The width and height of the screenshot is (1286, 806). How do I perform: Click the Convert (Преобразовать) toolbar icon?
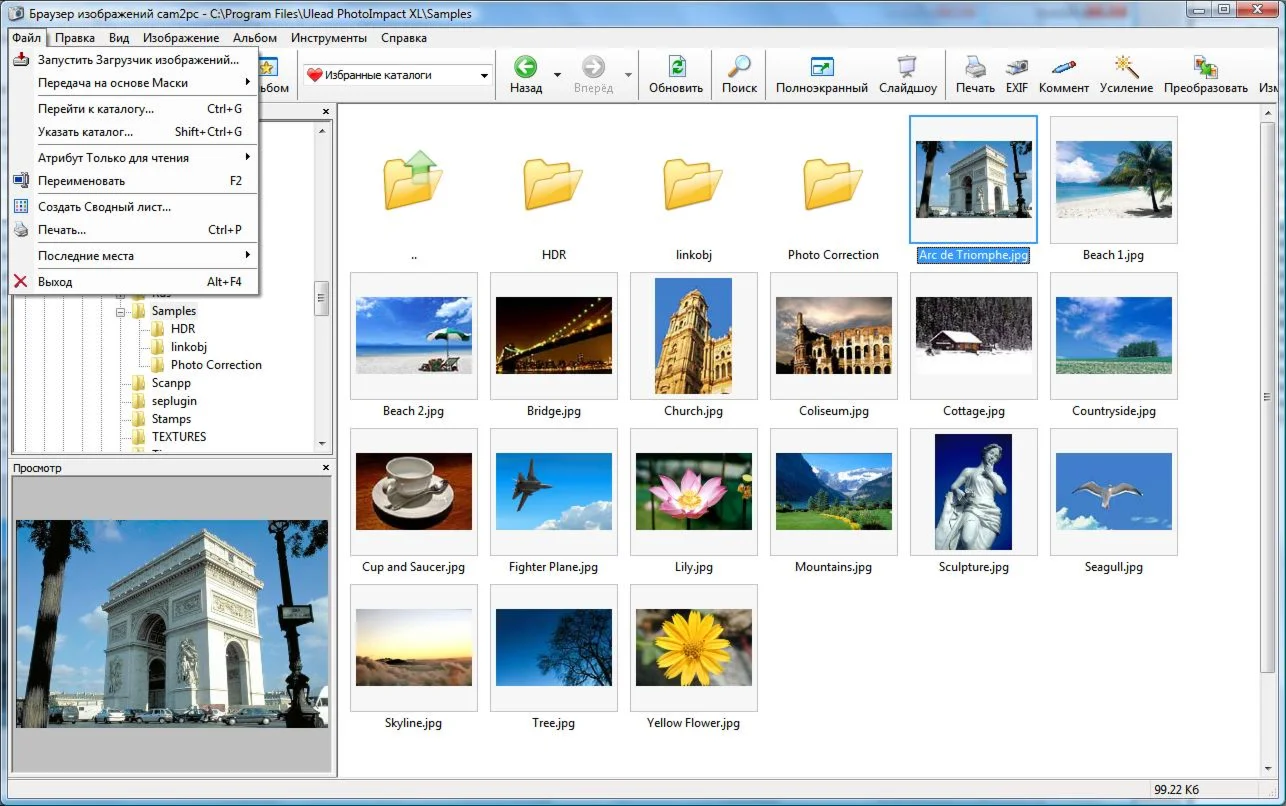[1205, 68]
